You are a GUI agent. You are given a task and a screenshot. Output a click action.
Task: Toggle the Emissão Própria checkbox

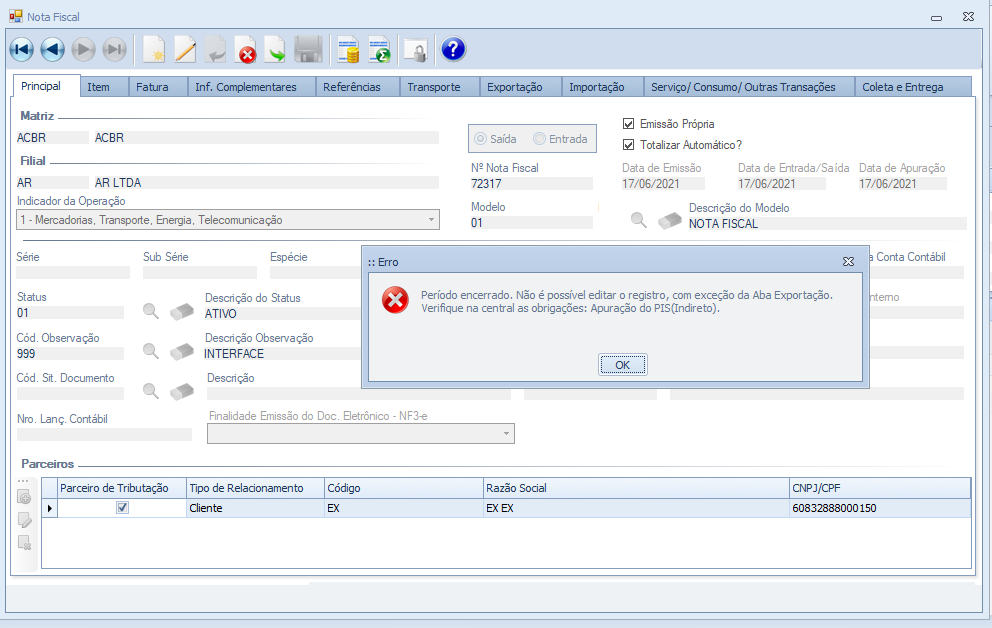pos(629,124)
